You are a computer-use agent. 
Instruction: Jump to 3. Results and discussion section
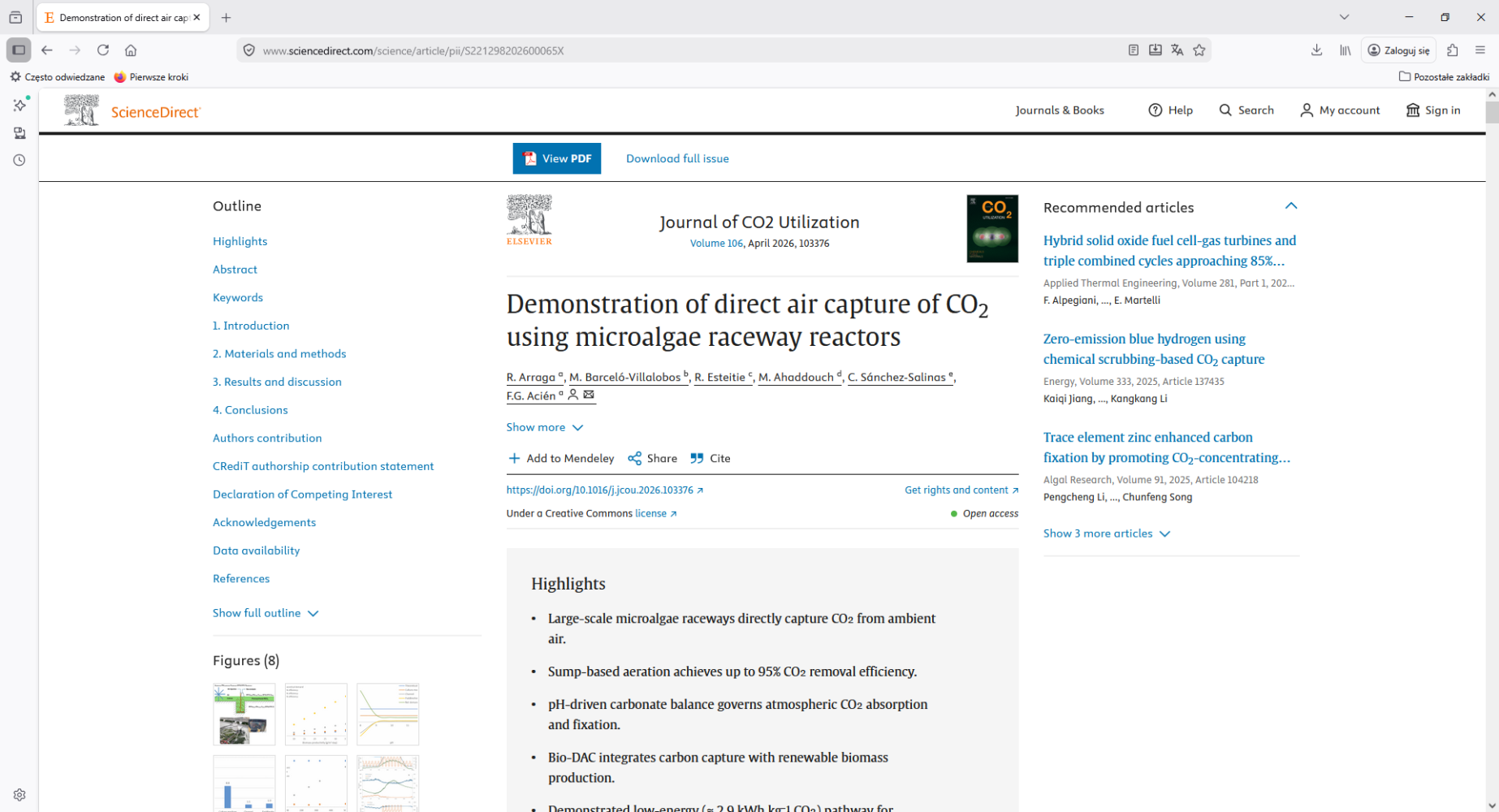click(x=277, y=382)
